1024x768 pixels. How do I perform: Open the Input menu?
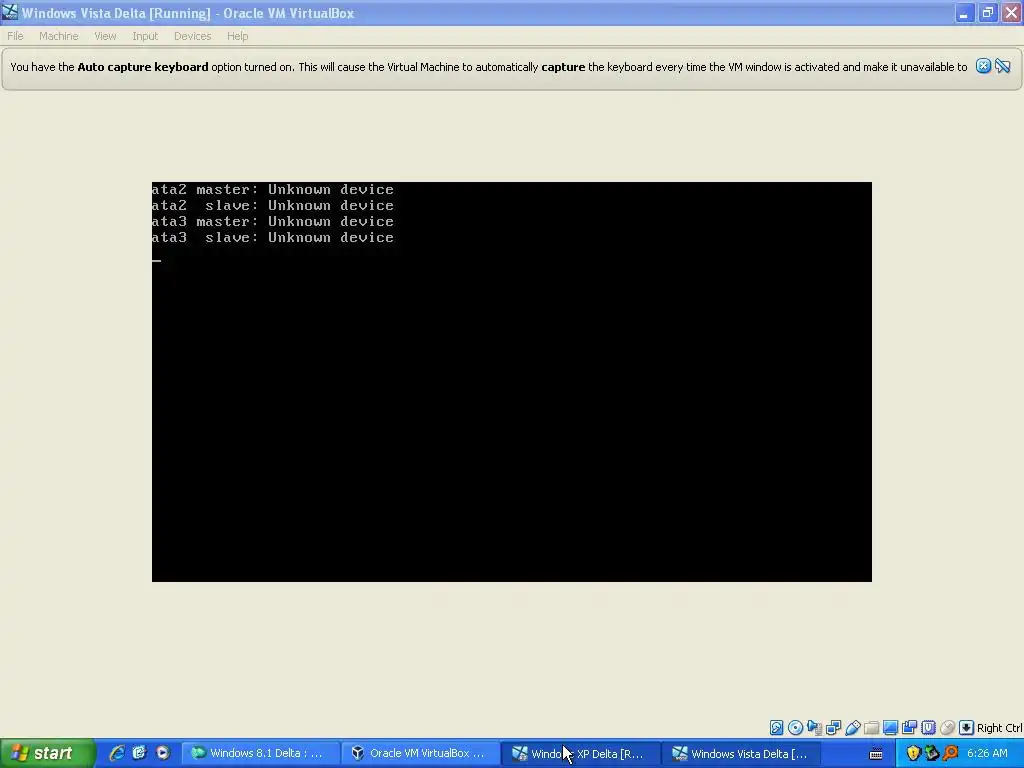click(x=145, y=36)
